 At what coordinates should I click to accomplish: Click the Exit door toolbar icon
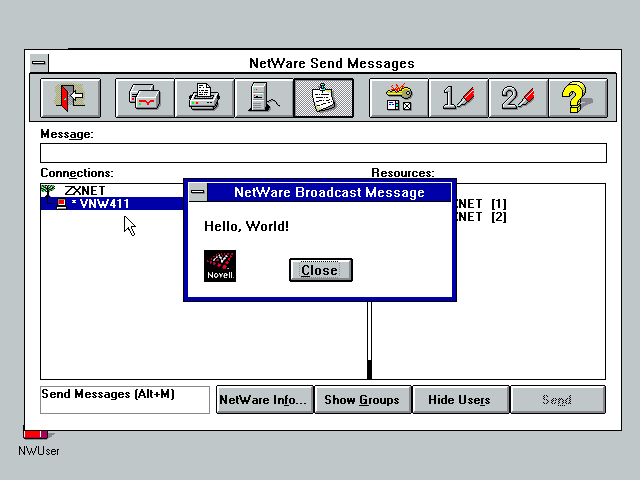tap(71, 98)
